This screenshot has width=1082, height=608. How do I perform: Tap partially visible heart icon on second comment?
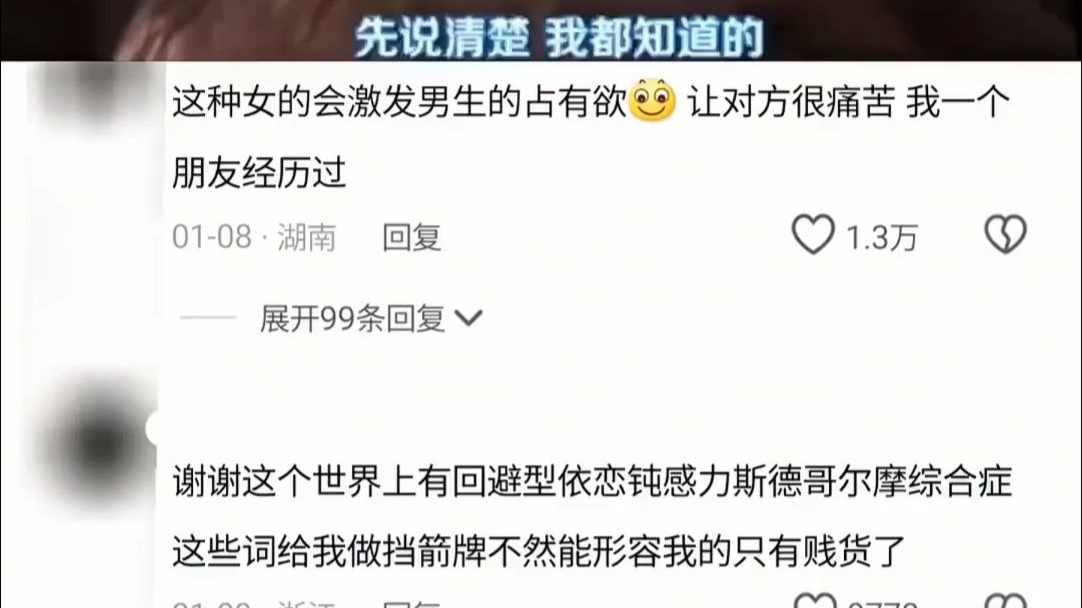click(x=814, y=600)
